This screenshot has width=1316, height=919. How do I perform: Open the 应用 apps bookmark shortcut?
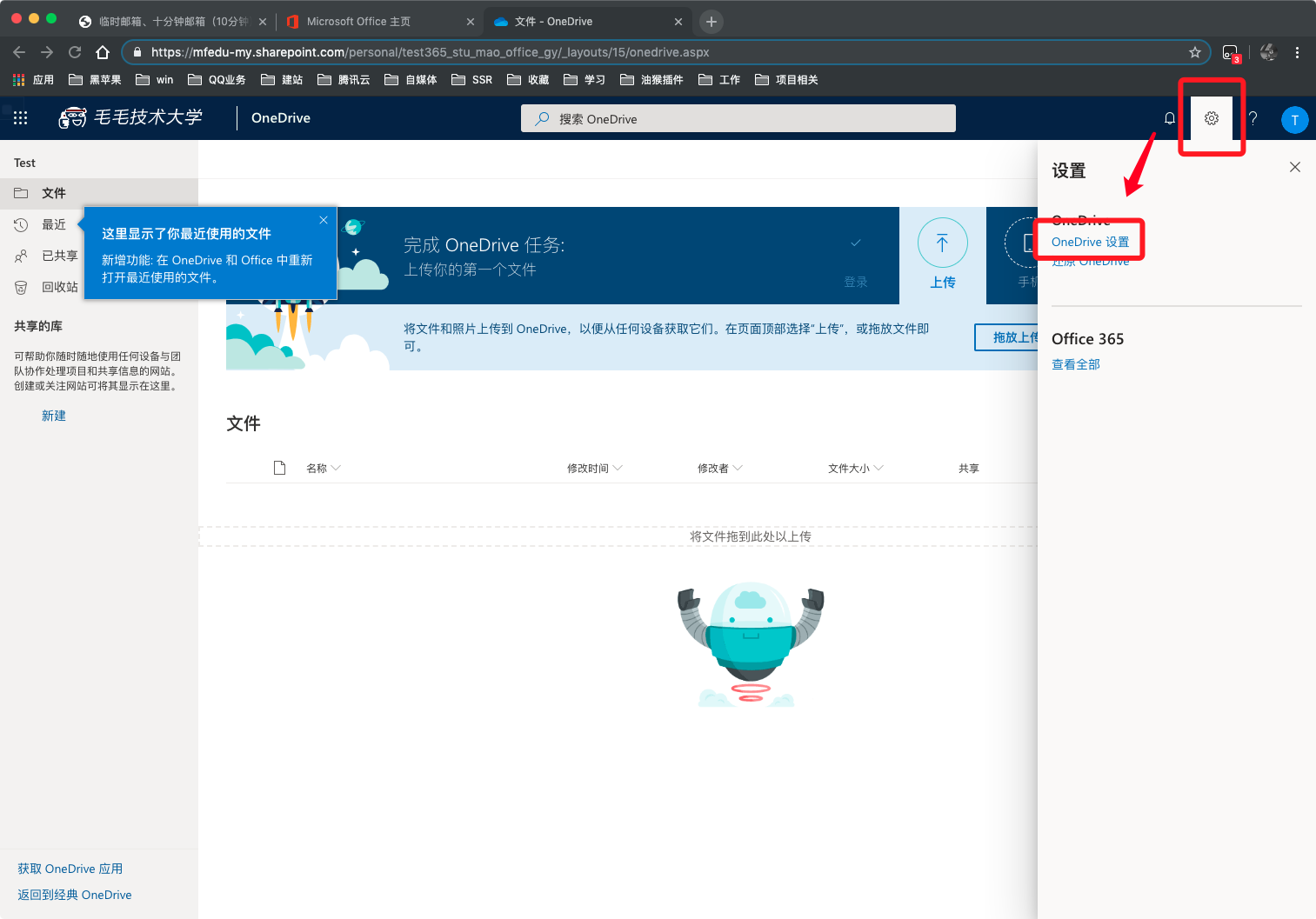(33, 80)
